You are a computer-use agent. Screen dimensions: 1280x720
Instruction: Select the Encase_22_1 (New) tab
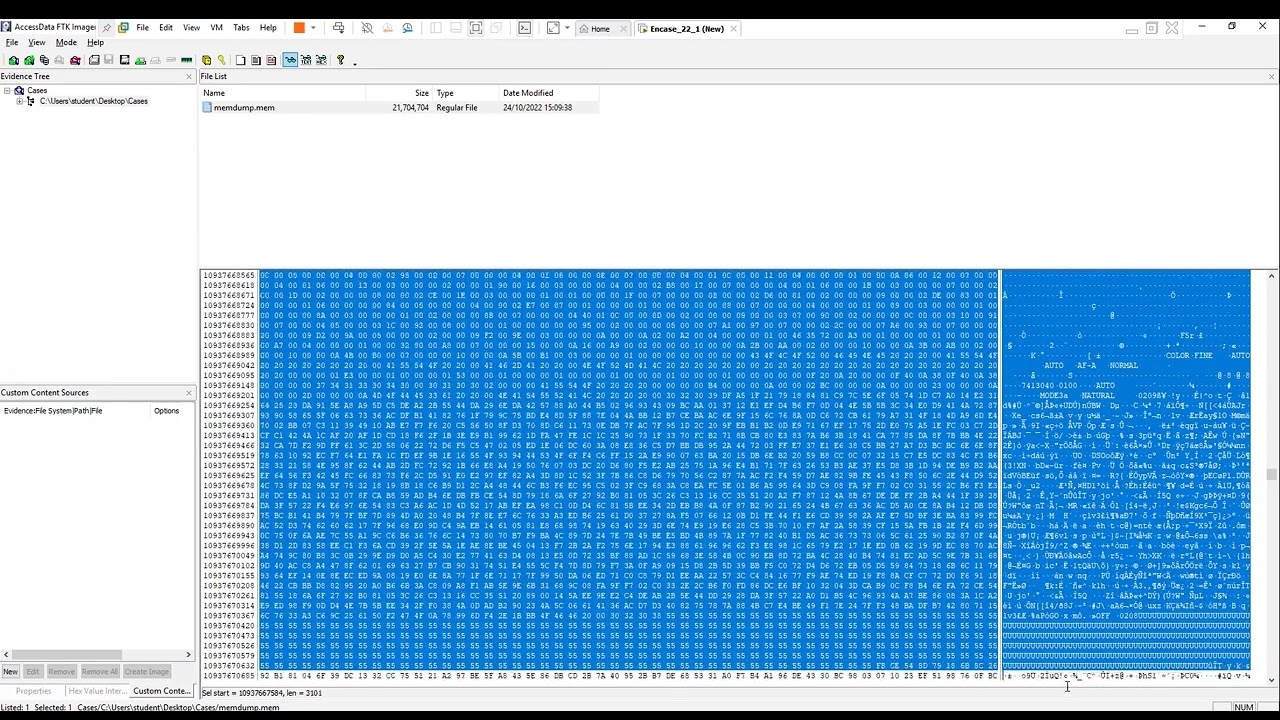(x=687, y=29)
